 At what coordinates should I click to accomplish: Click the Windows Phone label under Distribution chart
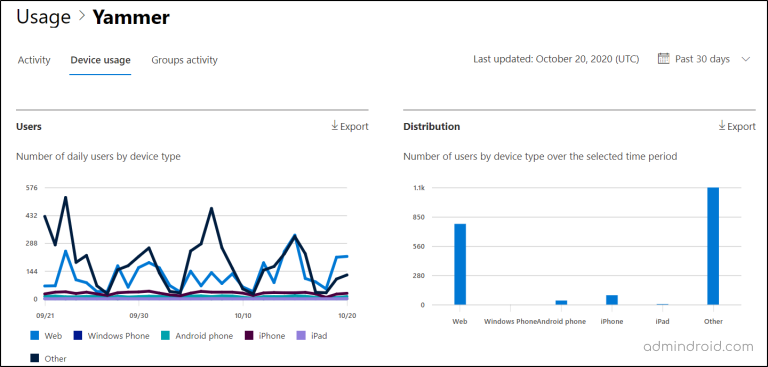510,321
